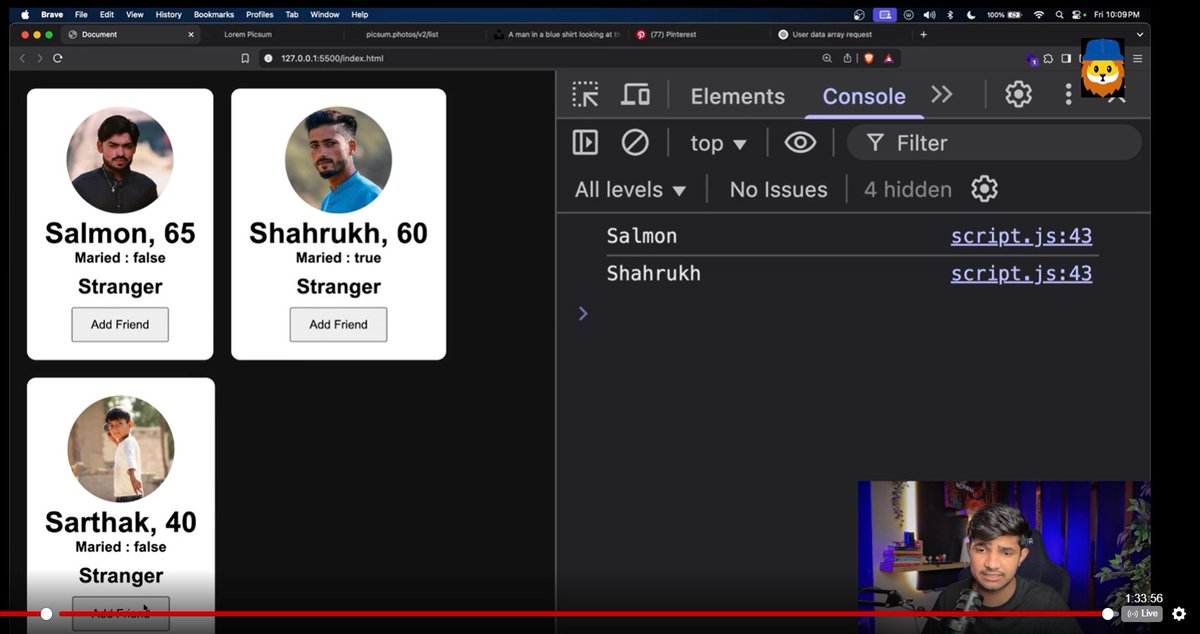This screenshot has width=1200, height=634.
Task: Expand the All levels log filter dropdown
Action: tap(630, 188)
